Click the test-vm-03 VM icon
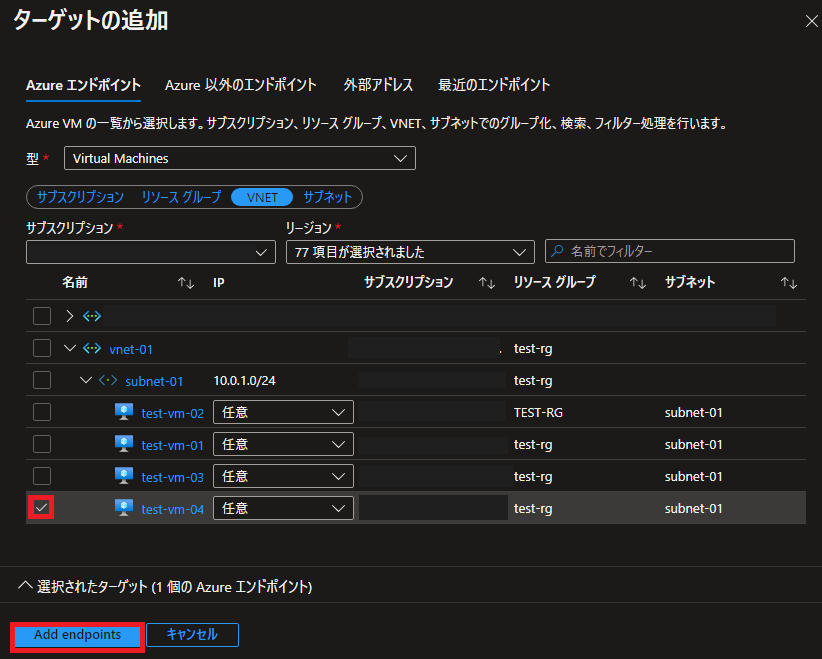822x659 pixels. point(124,476)
